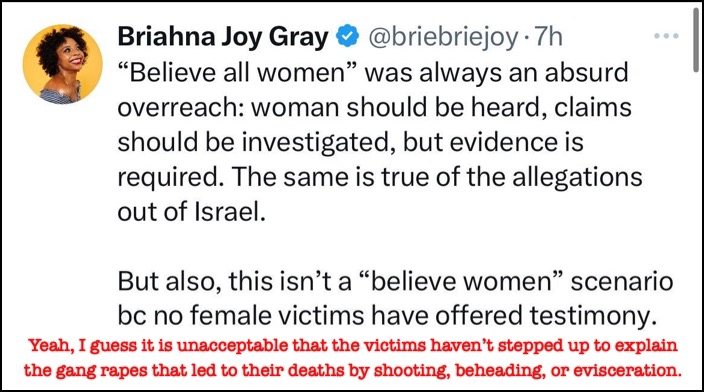
Task: Click the red text “shooting, beheading, or evisceration.”
Action: (x=528, y=371)
